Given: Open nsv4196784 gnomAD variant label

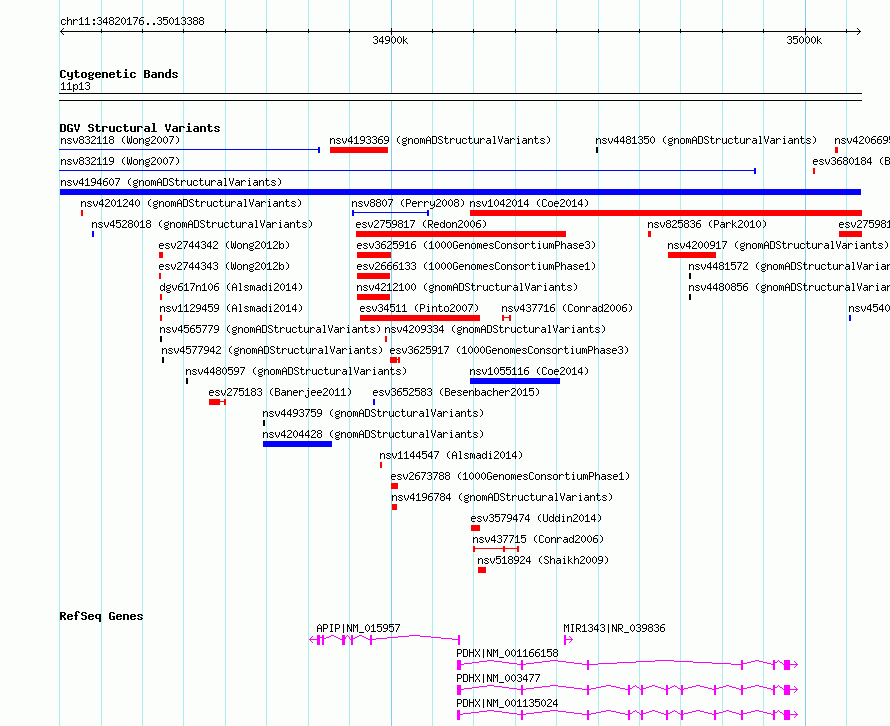Looking at the screenshot, I should click(502, 497).
